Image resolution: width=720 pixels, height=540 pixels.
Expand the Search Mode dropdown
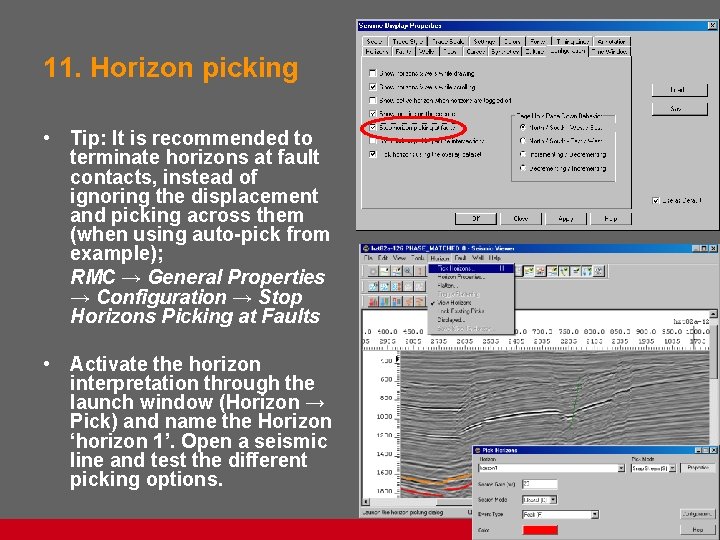553,500
